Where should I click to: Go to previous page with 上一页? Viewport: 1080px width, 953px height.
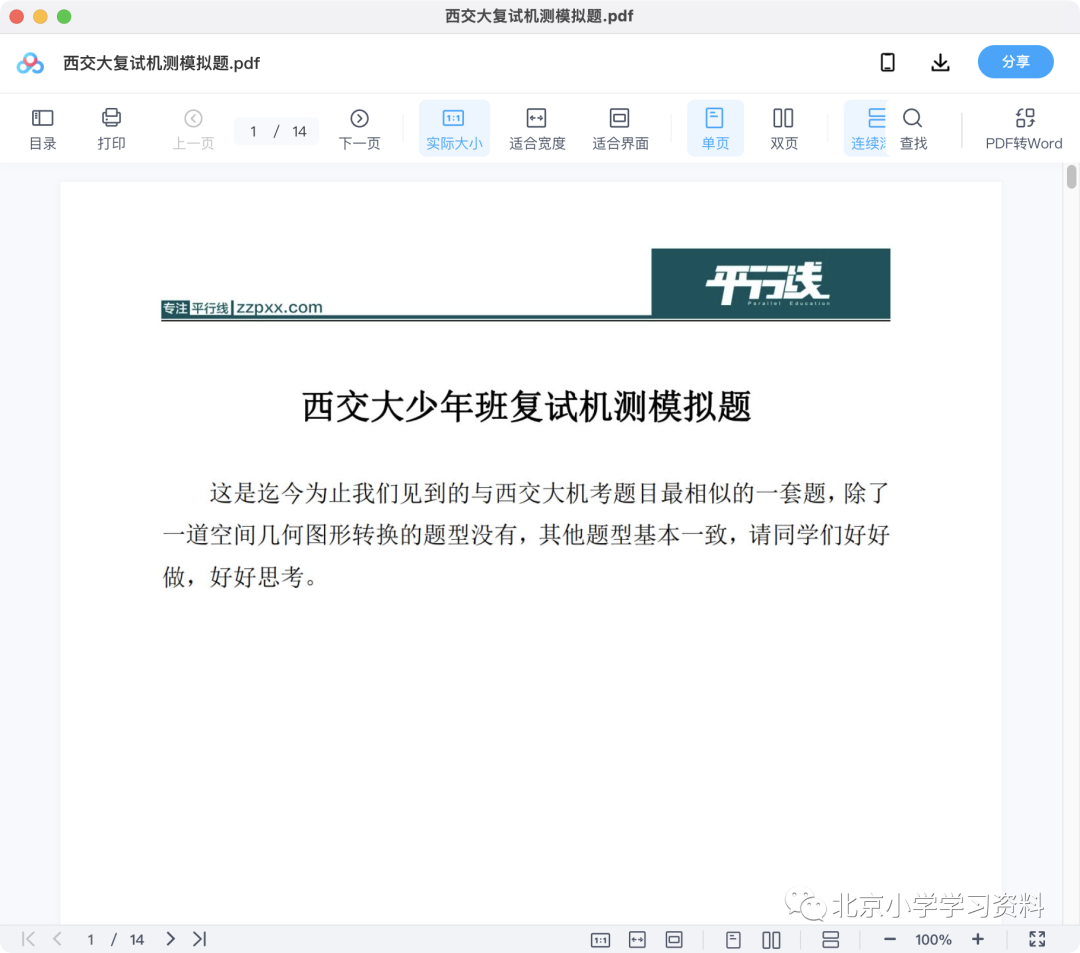194,129
